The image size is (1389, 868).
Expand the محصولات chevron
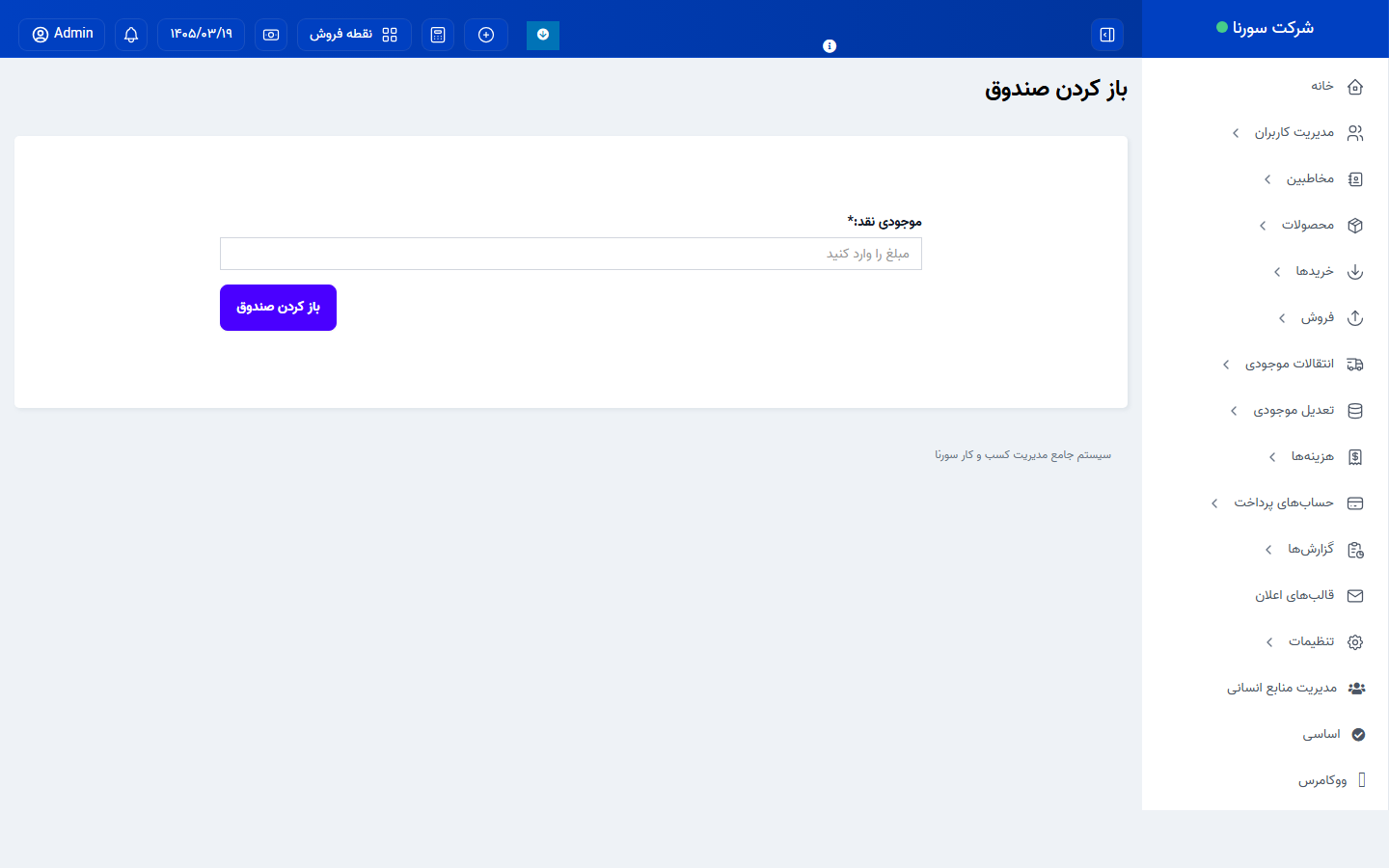[1263, 226]
